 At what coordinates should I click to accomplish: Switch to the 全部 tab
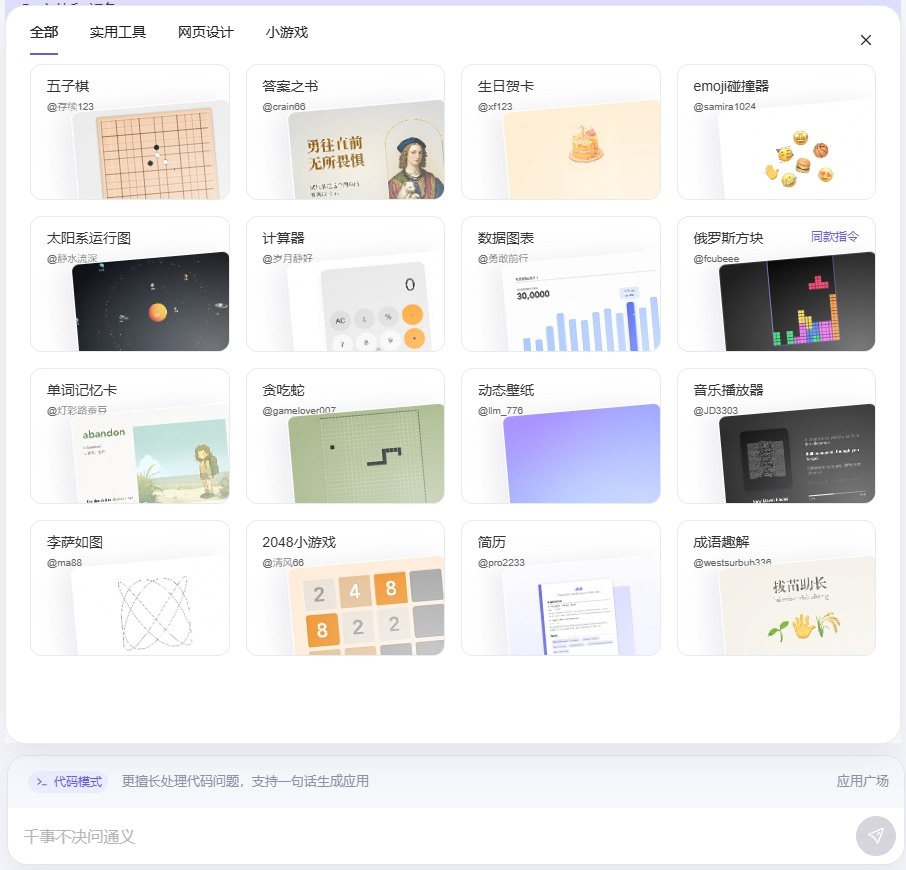tap(44, 32)
